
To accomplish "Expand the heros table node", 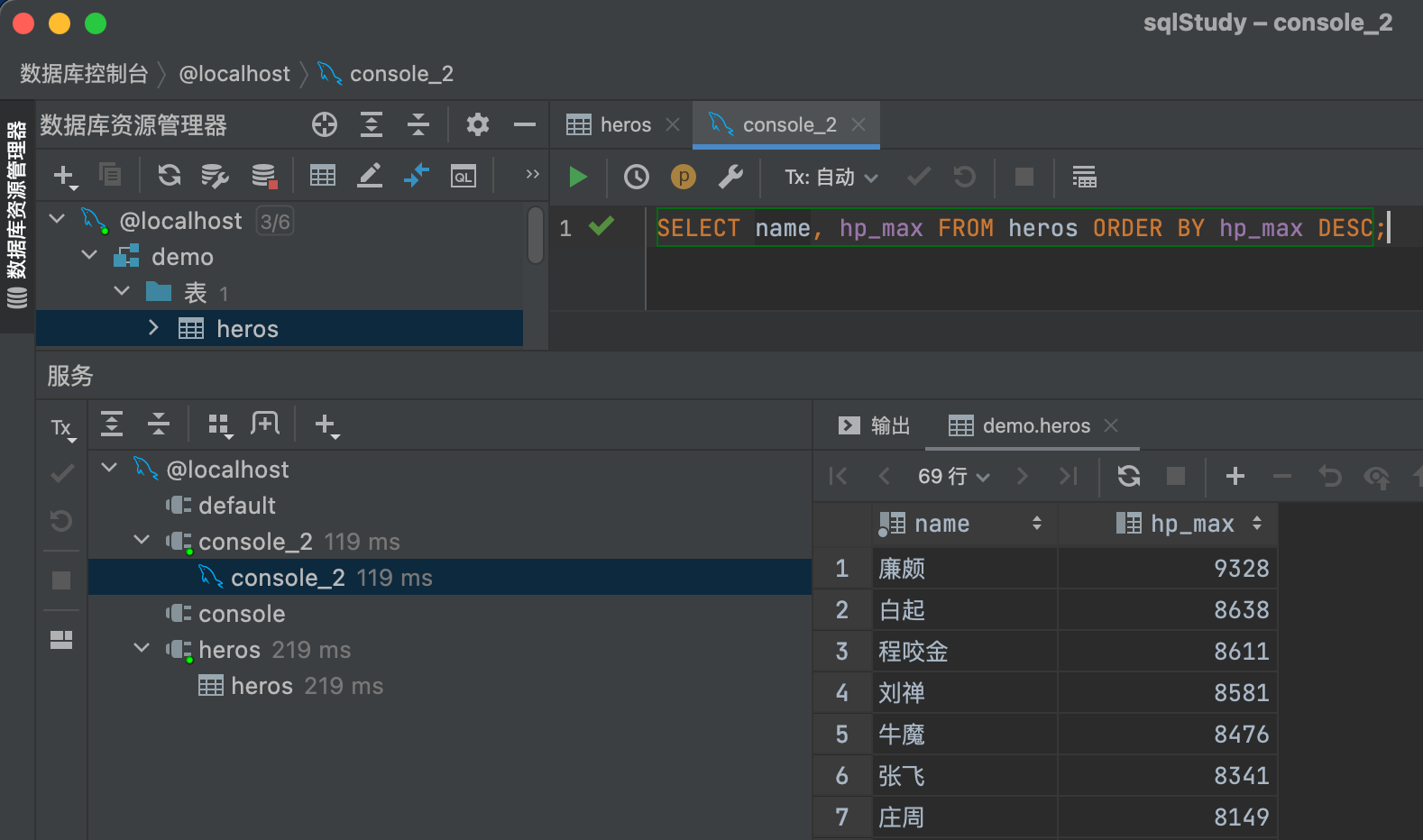I will pyautogui.click(x=153, y=327).
